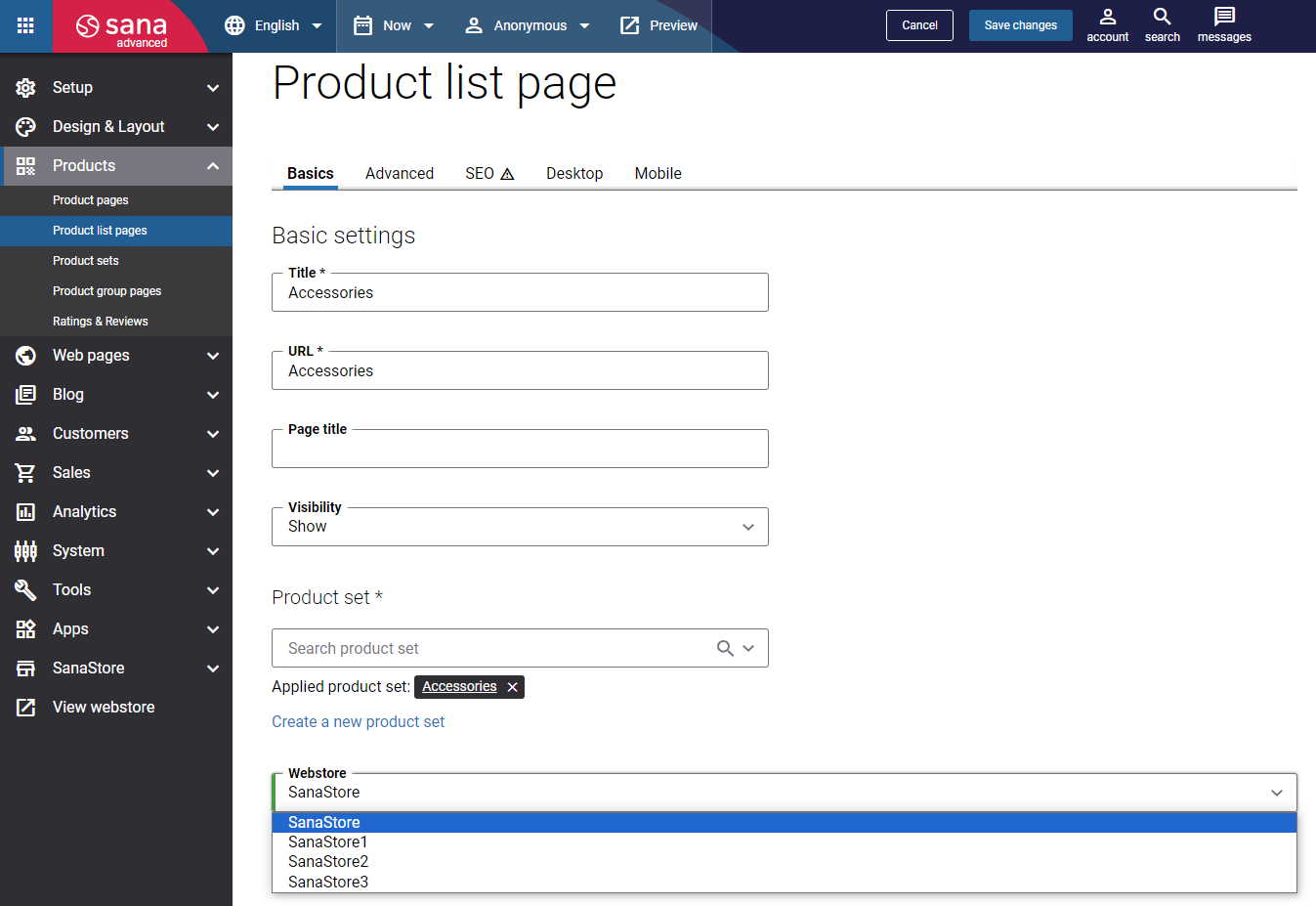
Task: Click the System sliders icon
Action: click(x=25, y=551)
